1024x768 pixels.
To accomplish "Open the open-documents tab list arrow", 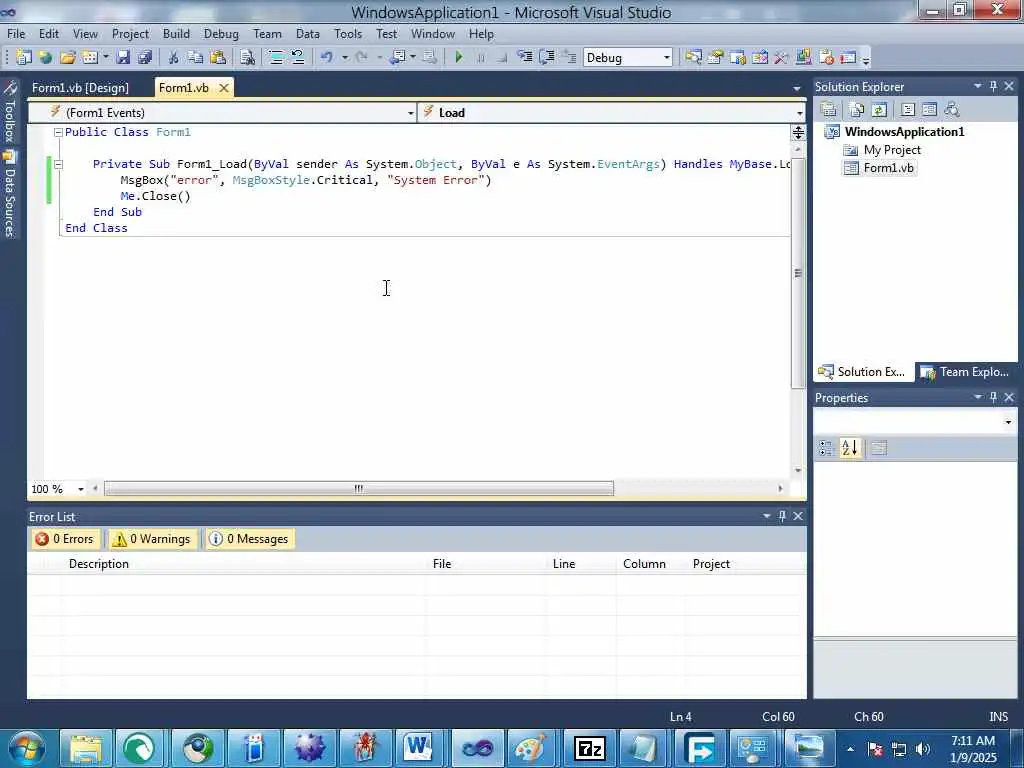I will click(797, 88).
